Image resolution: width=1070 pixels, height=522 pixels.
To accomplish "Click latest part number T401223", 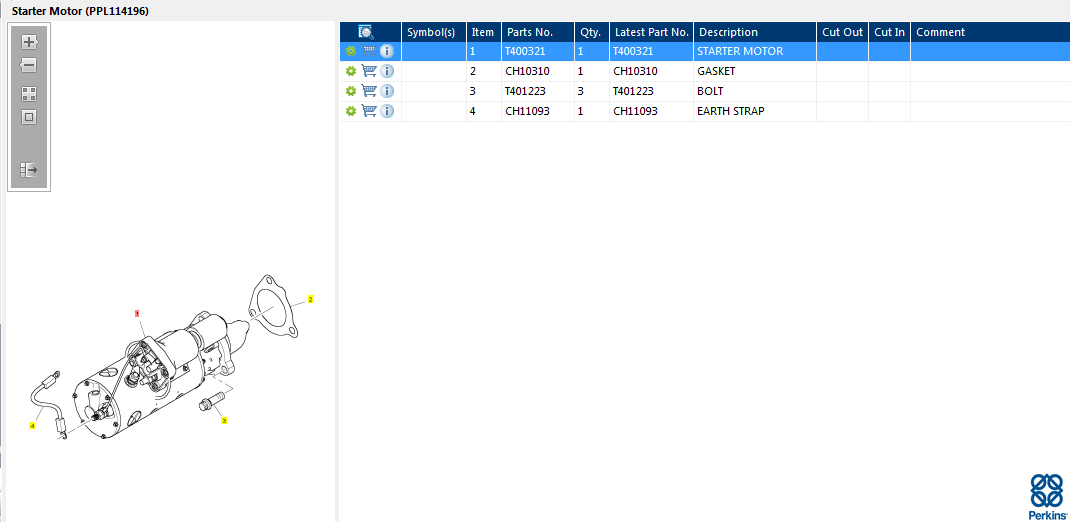I will pos(633,91).
